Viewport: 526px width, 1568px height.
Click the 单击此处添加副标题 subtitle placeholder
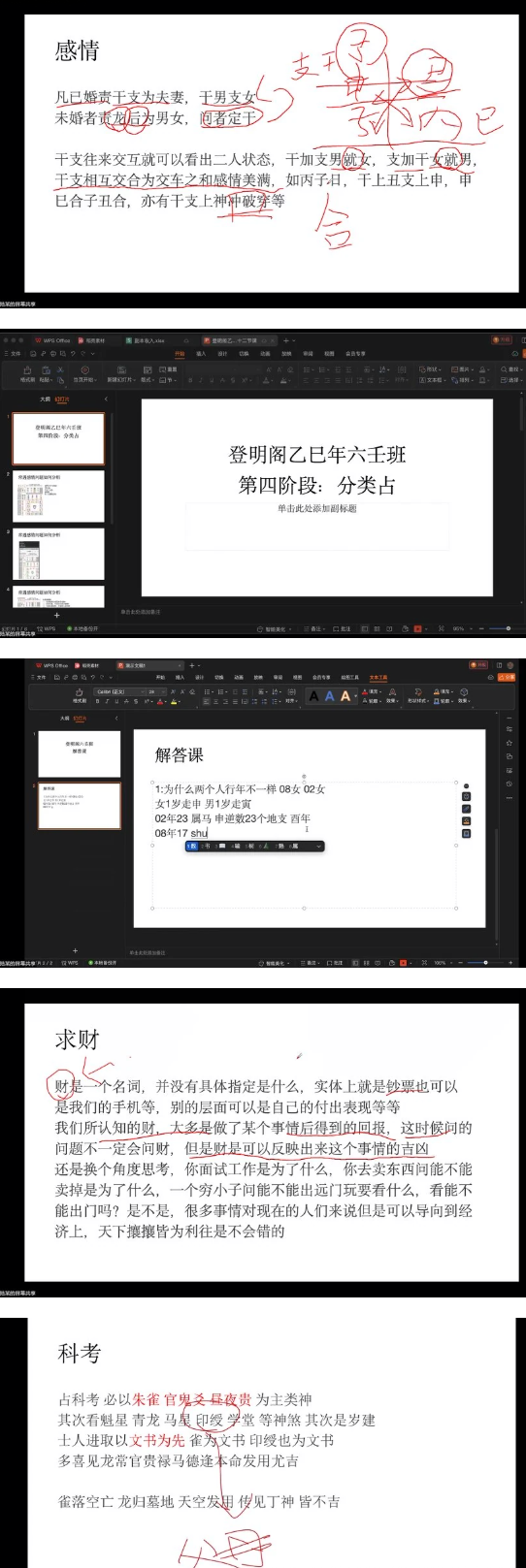(x=316, y=508)
